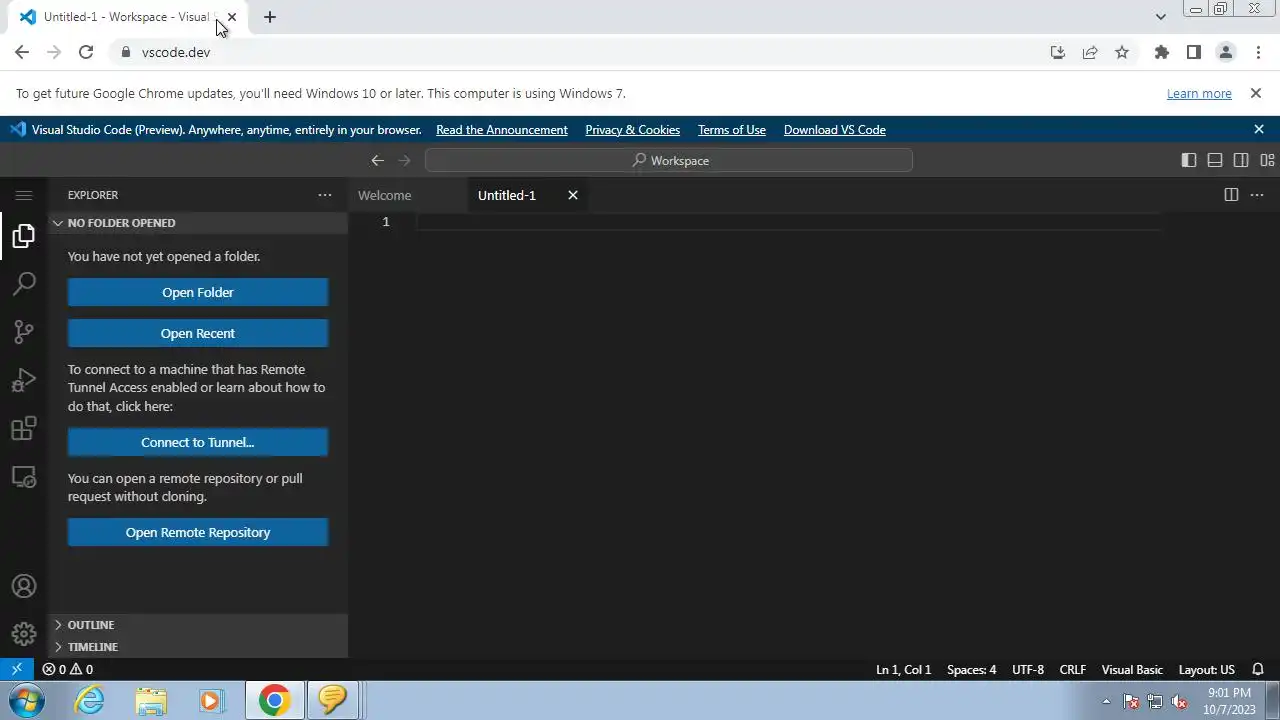Go back in editor navigation
Viewport: 1280px width, 720px height.
click(377, 160)
